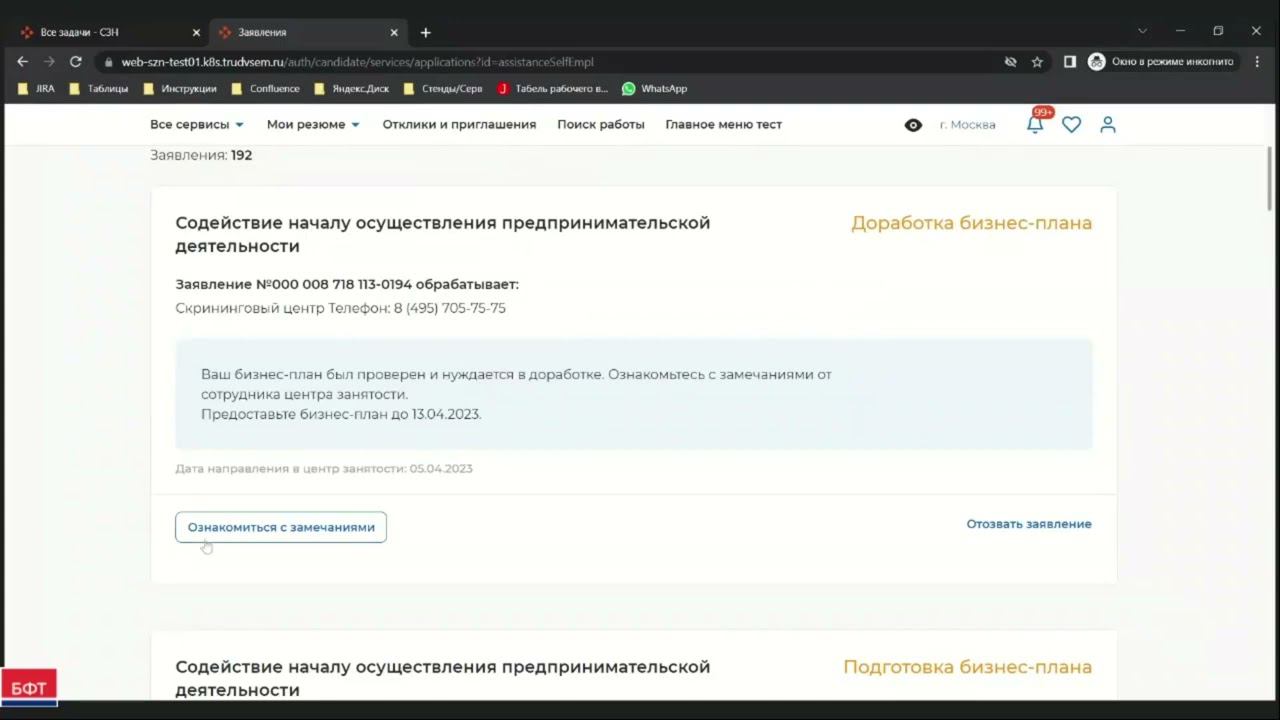Click the incognito mode indicator
Screen dimensions: 1280x720
(x=1161, y=62)
